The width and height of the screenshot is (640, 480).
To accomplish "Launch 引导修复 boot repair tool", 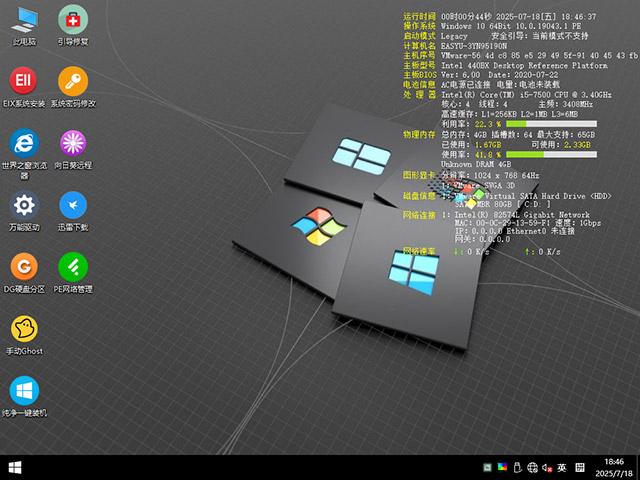I will [73, 25].
